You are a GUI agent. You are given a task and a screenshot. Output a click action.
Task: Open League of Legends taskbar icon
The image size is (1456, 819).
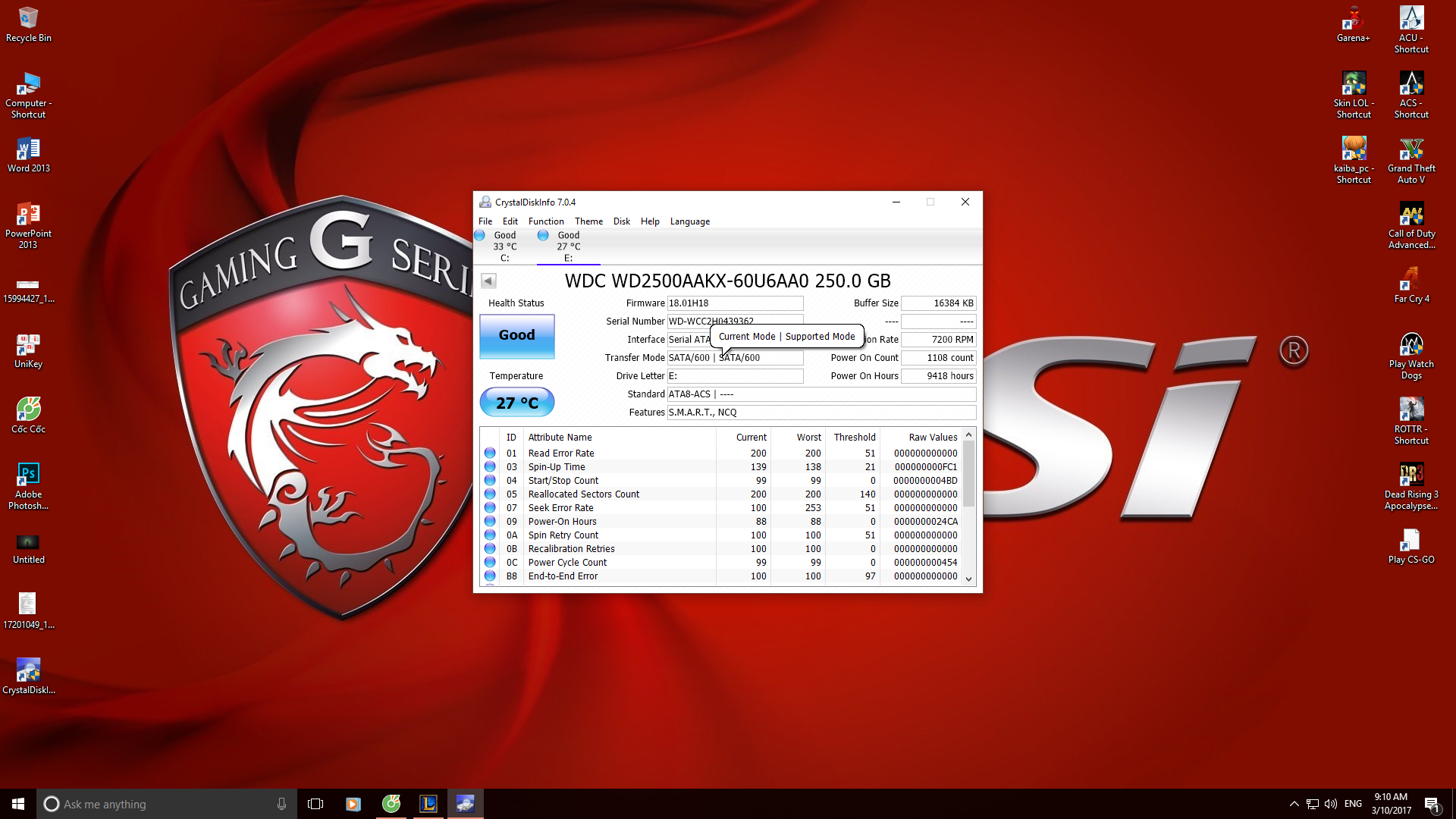coord(428,804)
